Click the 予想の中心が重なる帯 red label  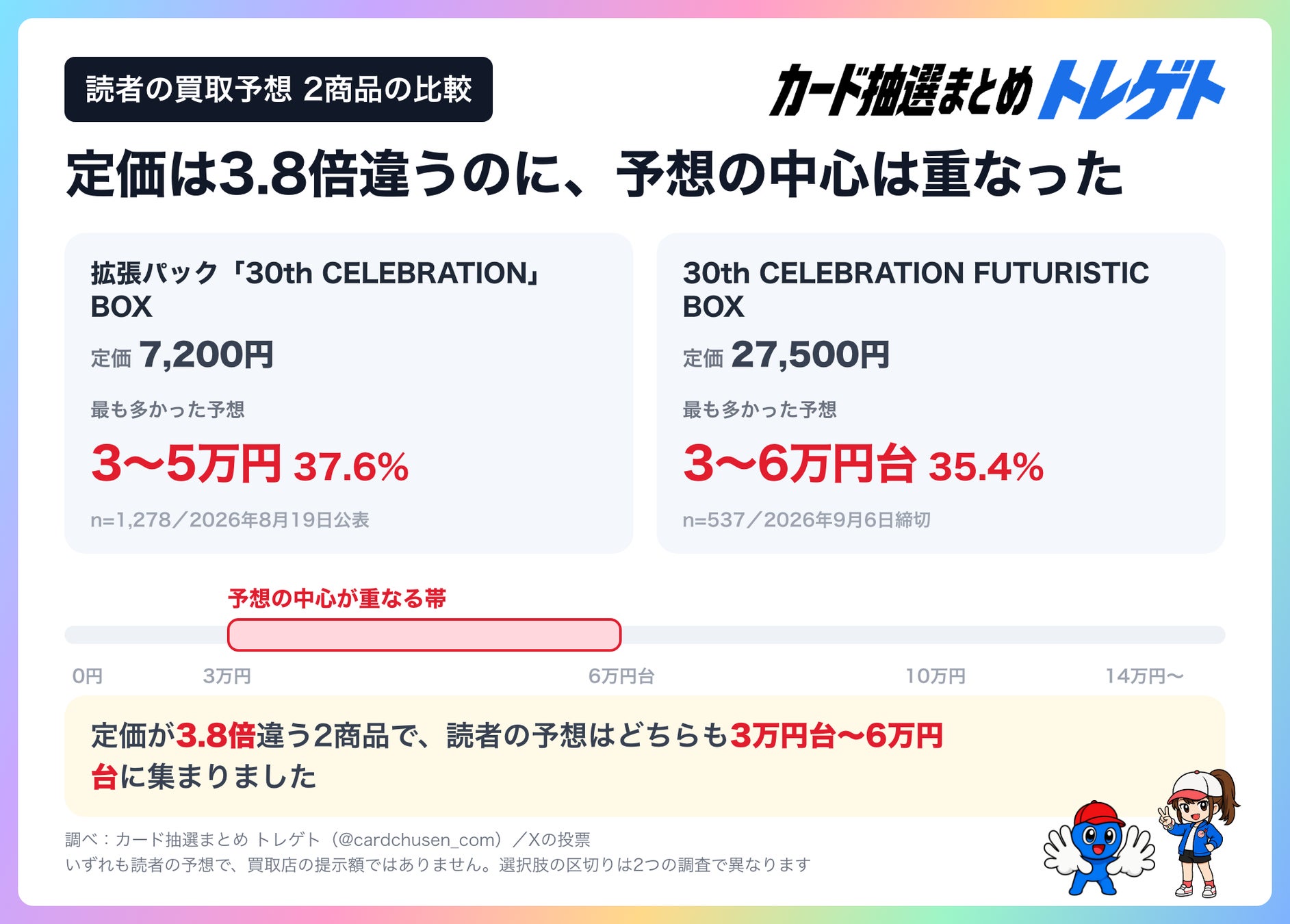pyautogui.click(x=337, y=599)
